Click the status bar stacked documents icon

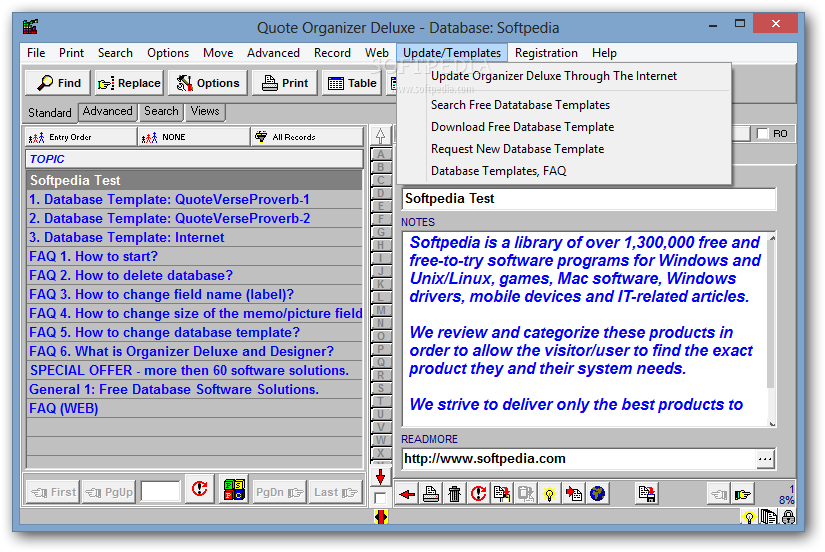tap(769, 517)
